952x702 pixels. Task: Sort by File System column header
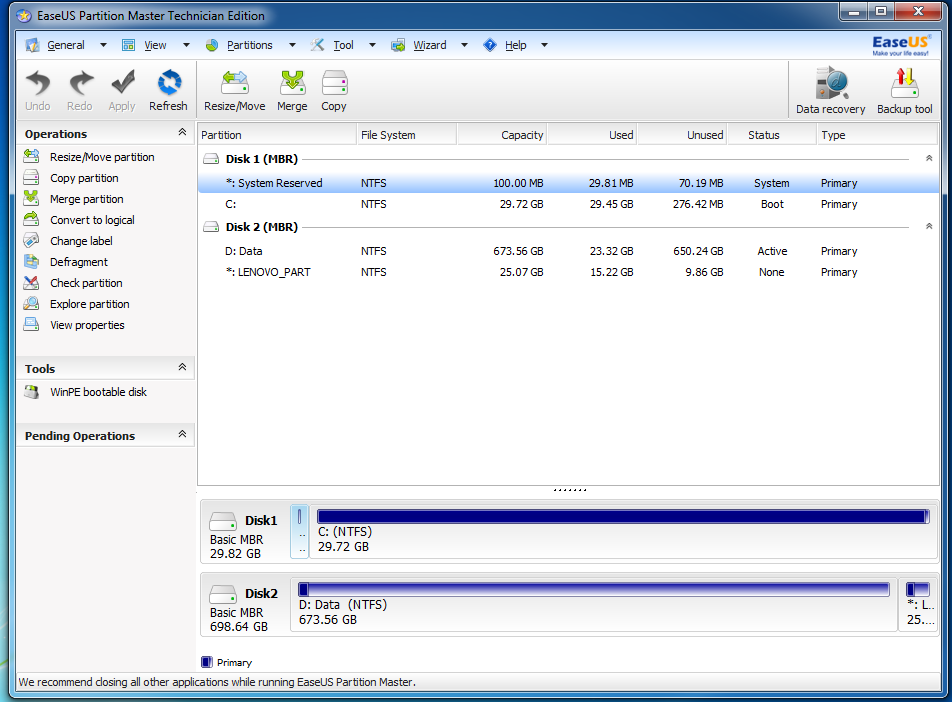pos(406,135)
